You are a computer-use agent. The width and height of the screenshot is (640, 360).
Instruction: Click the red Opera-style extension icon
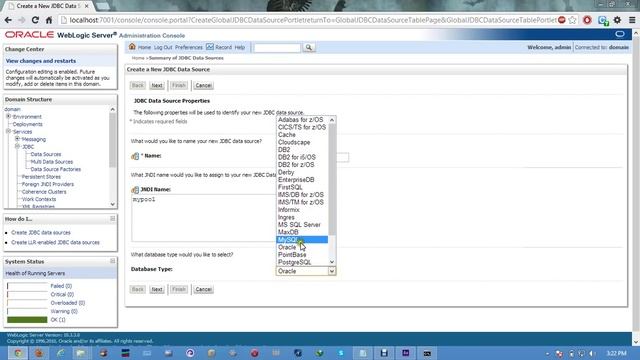point(587,20)
